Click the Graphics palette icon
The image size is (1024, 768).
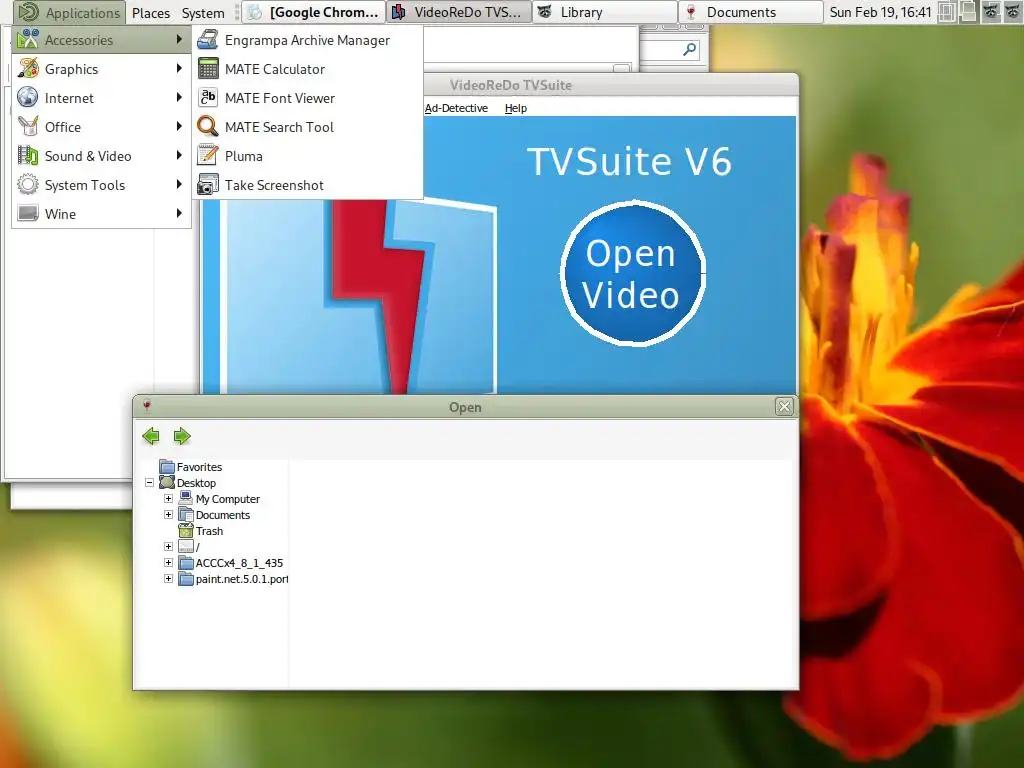tap(28, 69)
